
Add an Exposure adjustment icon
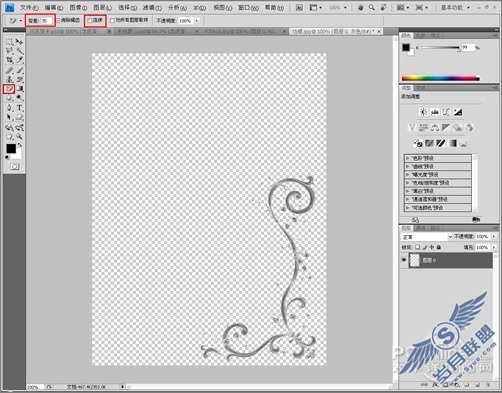click(458, 112)
